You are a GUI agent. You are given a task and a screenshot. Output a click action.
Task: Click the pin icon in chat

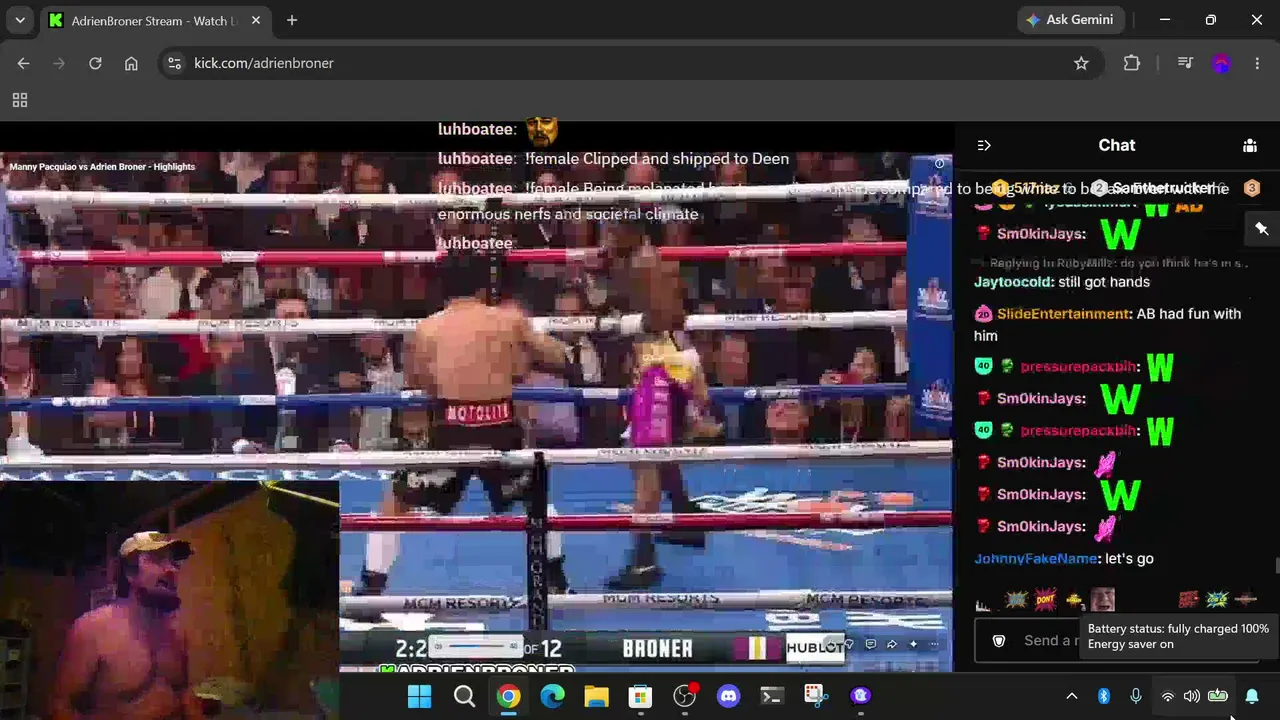(1262, 229)
